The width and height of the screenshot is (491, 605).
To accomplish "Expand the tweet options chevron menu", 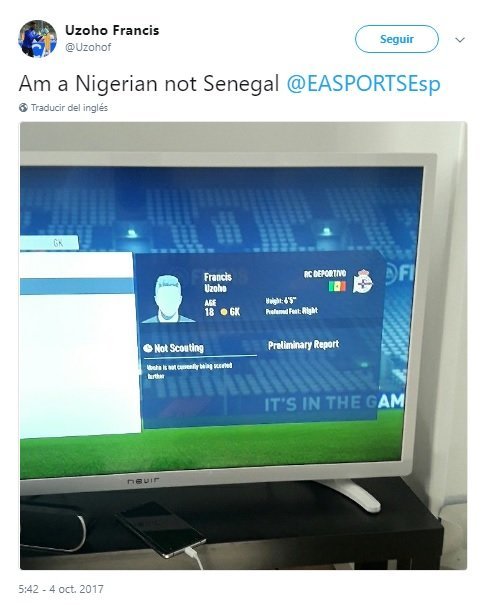I will tap(460, 39).
